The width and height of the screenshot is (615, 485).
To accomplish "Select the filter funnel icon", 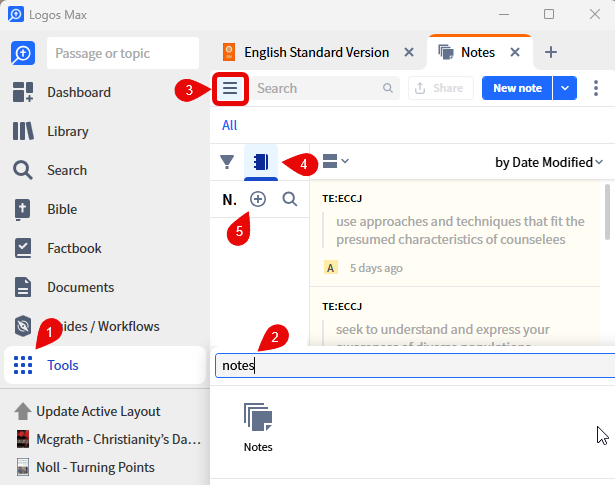I will (x=227, y=162).
